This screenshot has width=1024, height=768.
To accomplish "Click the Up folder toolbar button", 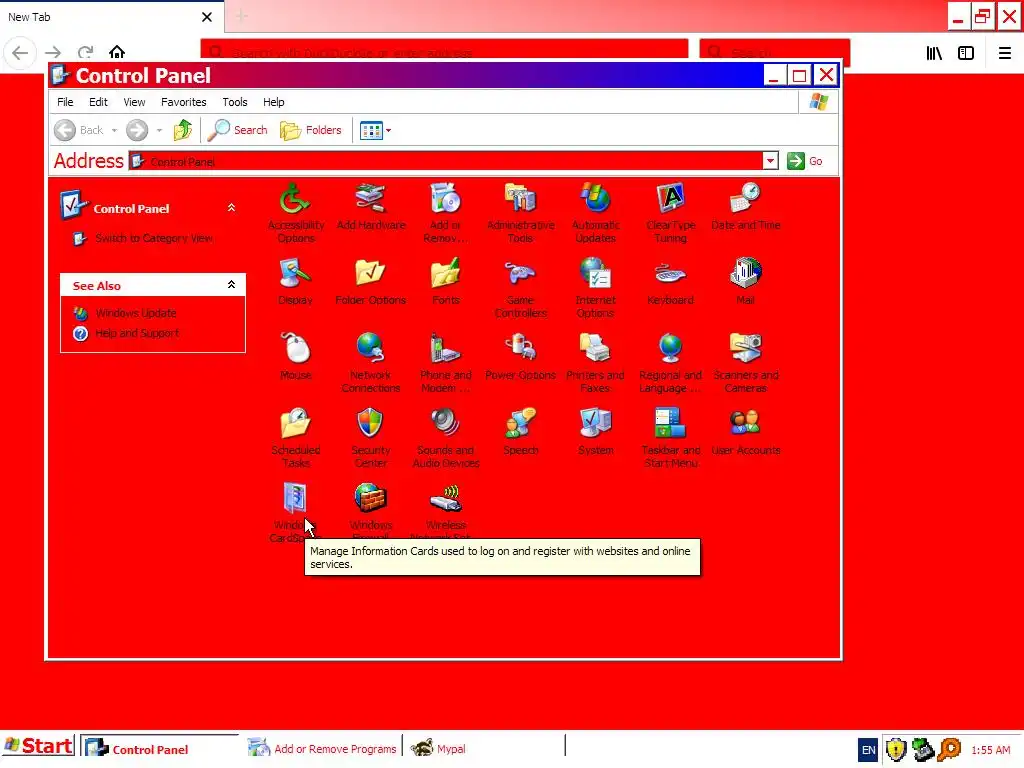I will [183, 131].
